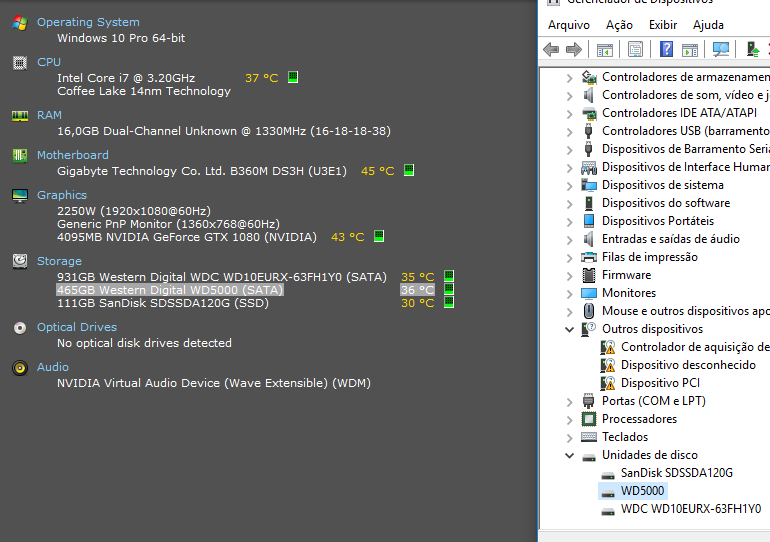Select Dispositivos Portáteis tree entry
The height and width of the screenshot is (542, 770).
point(658,221)
